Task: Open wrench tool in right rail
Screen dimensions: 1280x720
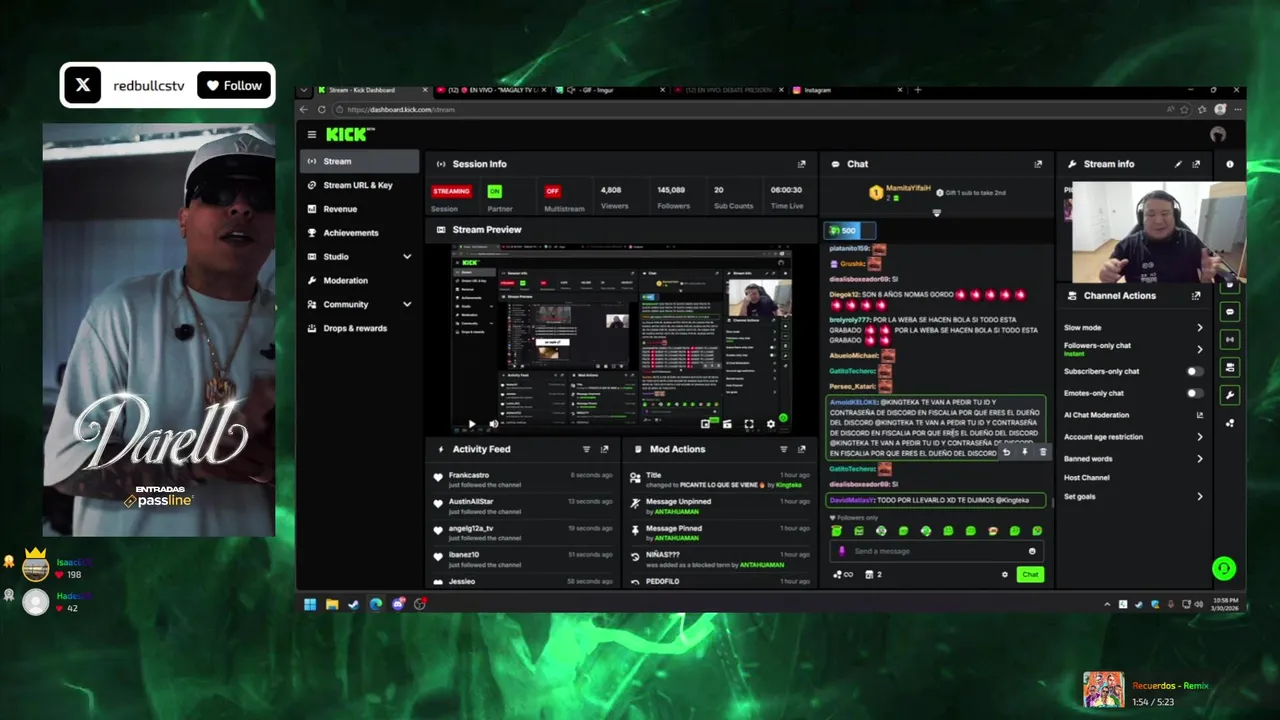Action: (x=1230, y=395)
